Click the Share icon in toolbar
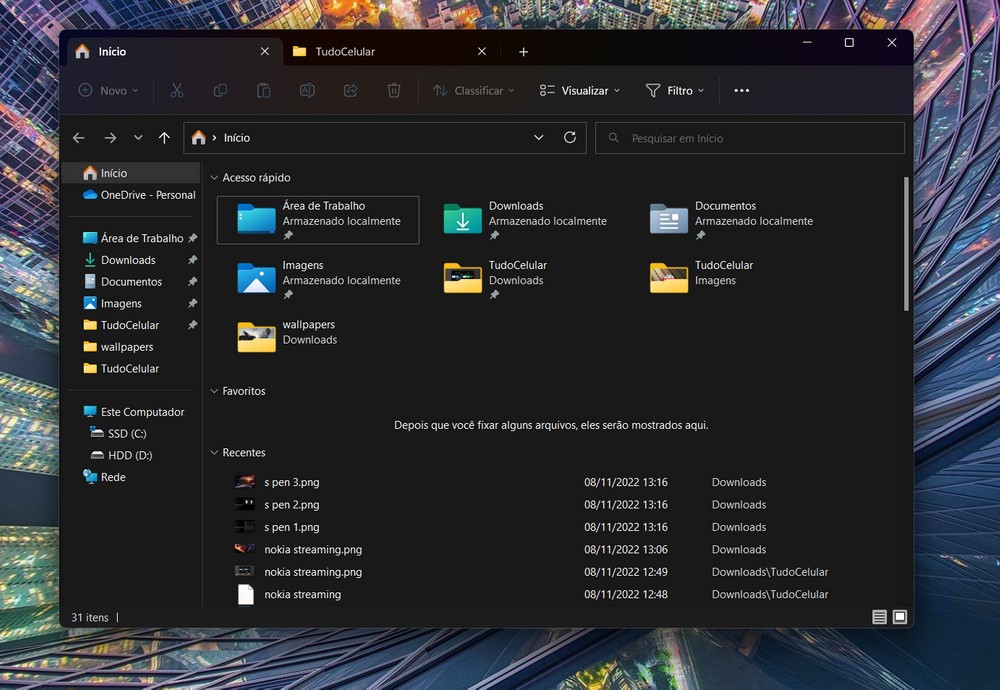 350,91
